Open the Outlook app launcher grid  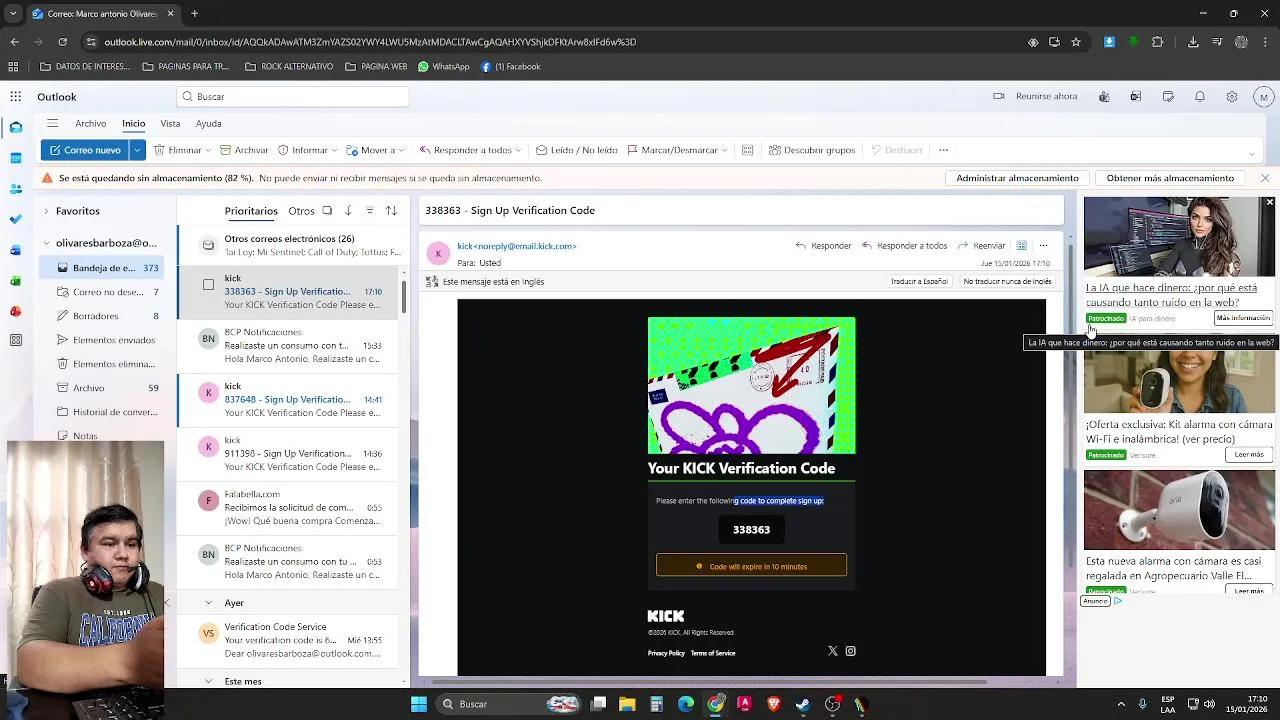(16, 97)
